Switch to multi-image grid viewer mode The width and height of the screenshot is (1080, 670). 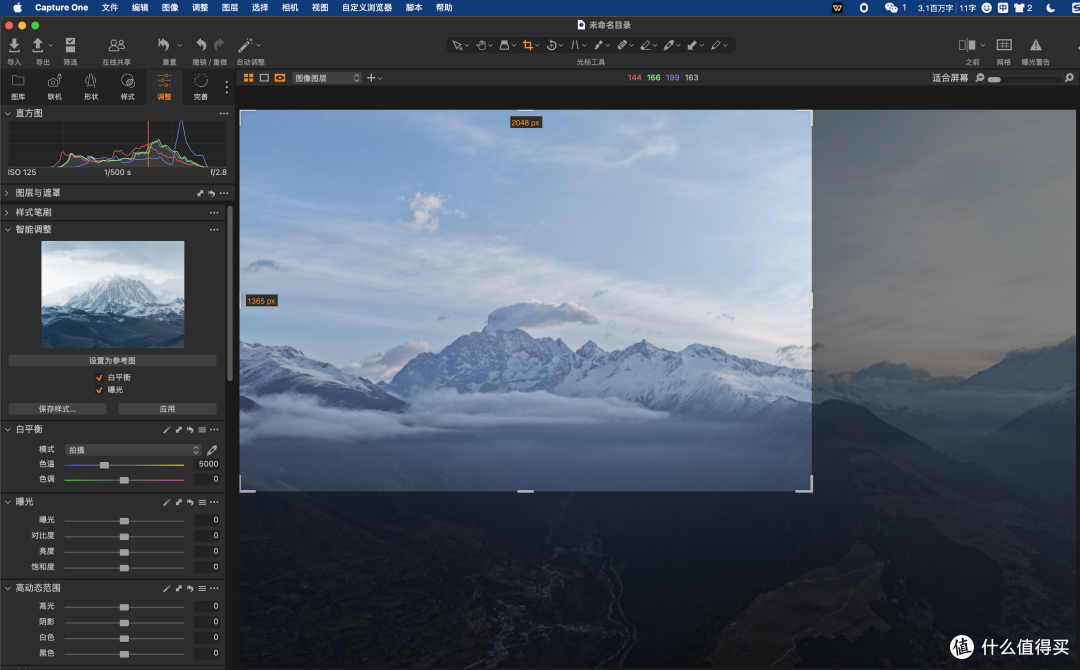(x=249, y=78)
